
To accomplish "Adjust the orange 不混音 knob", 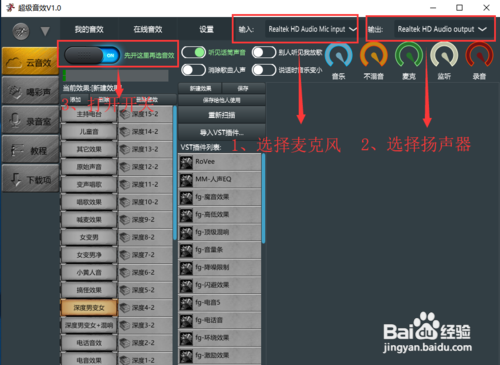I will 374,56.
